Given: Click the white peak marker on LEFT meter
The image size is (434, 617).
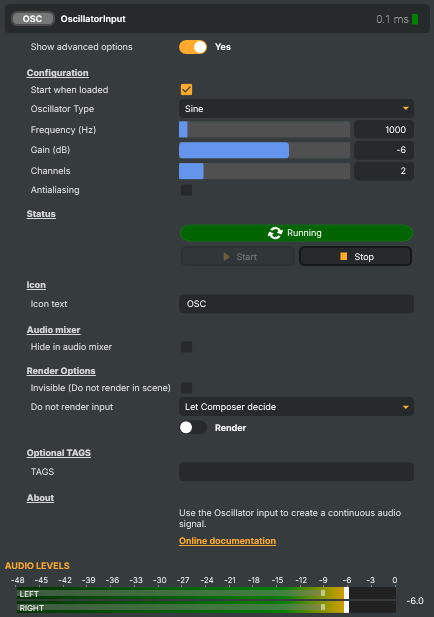Looking at the screenshot, I should click(x=346, y=593).
